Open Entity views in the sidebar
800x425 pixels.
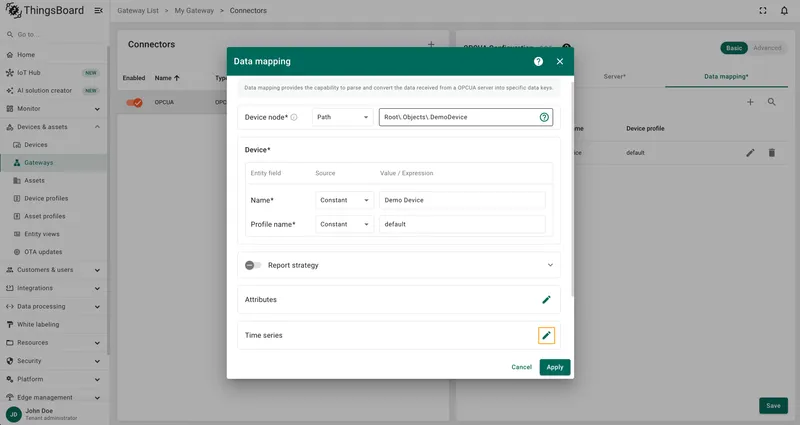[x=54, y=234]
